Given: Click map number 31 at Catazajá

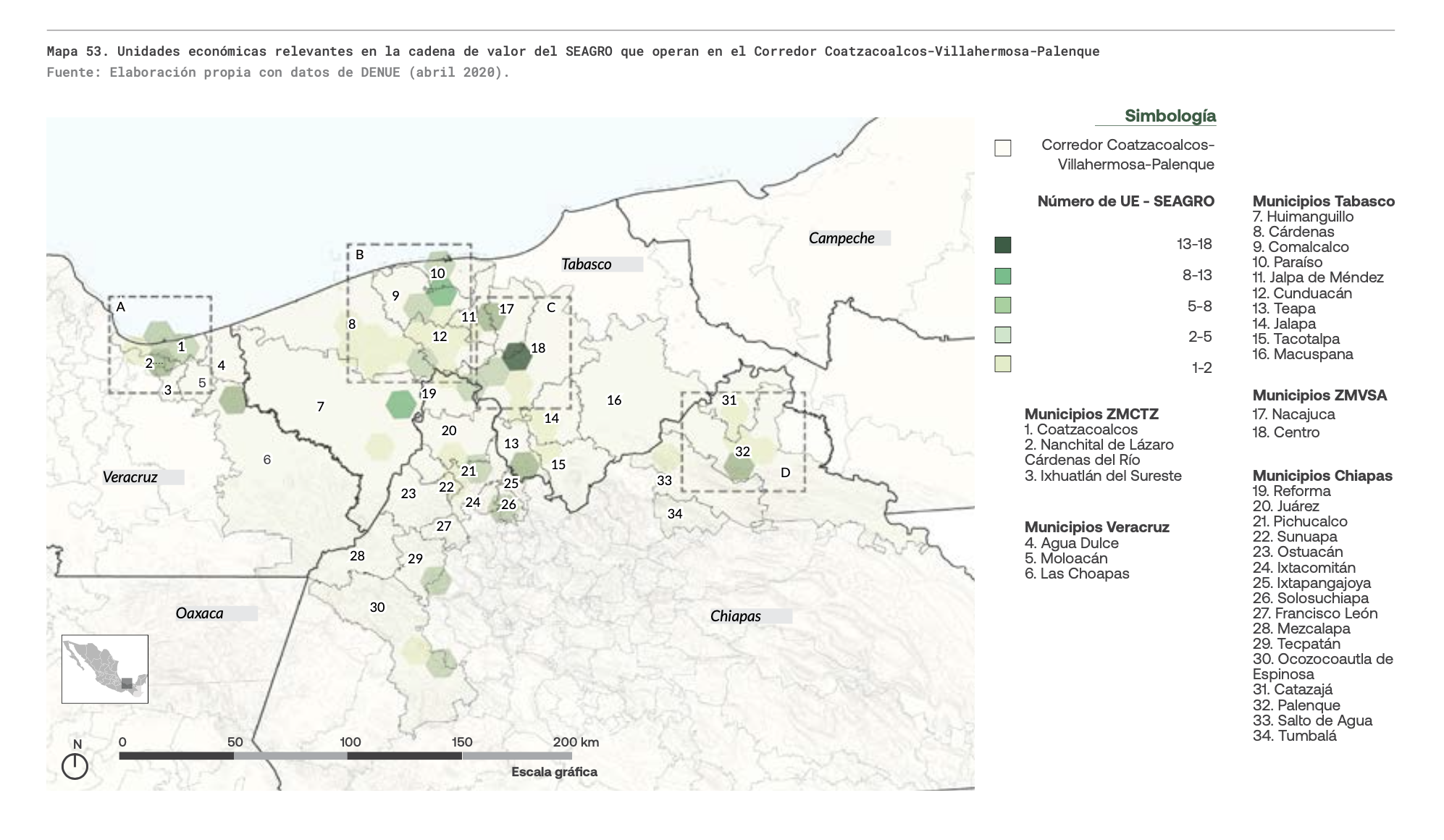Looking at the screenshot, I should [x=729, y=400].
